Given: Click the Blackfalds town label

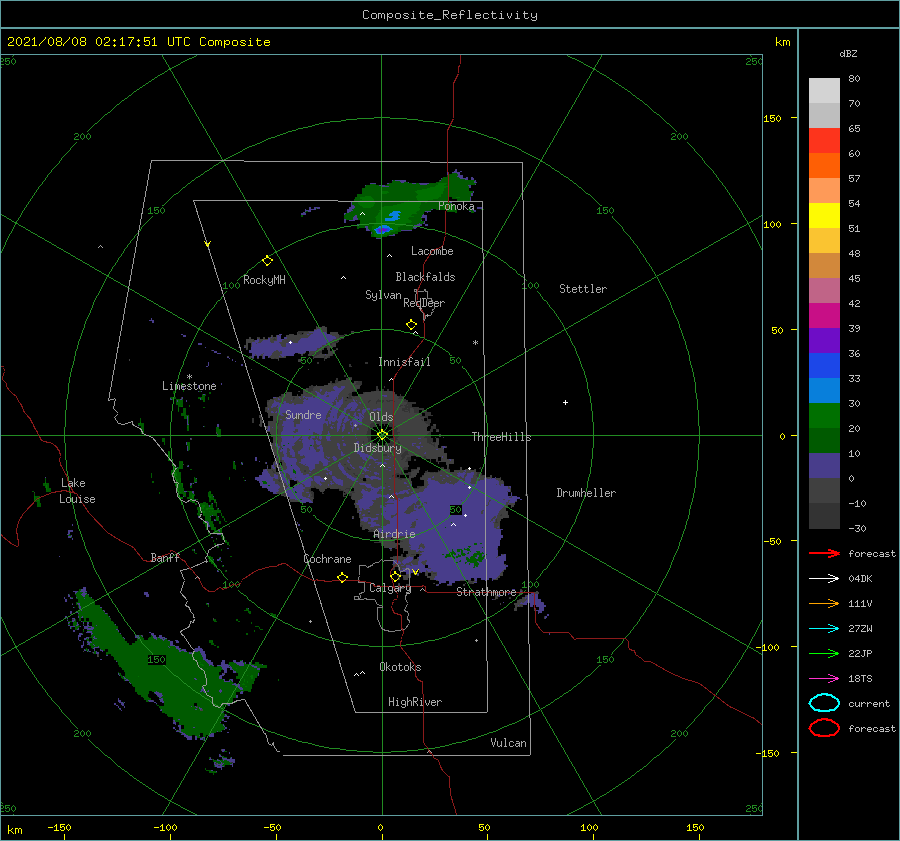Looking at the screenshot, I should pos(425,277).
